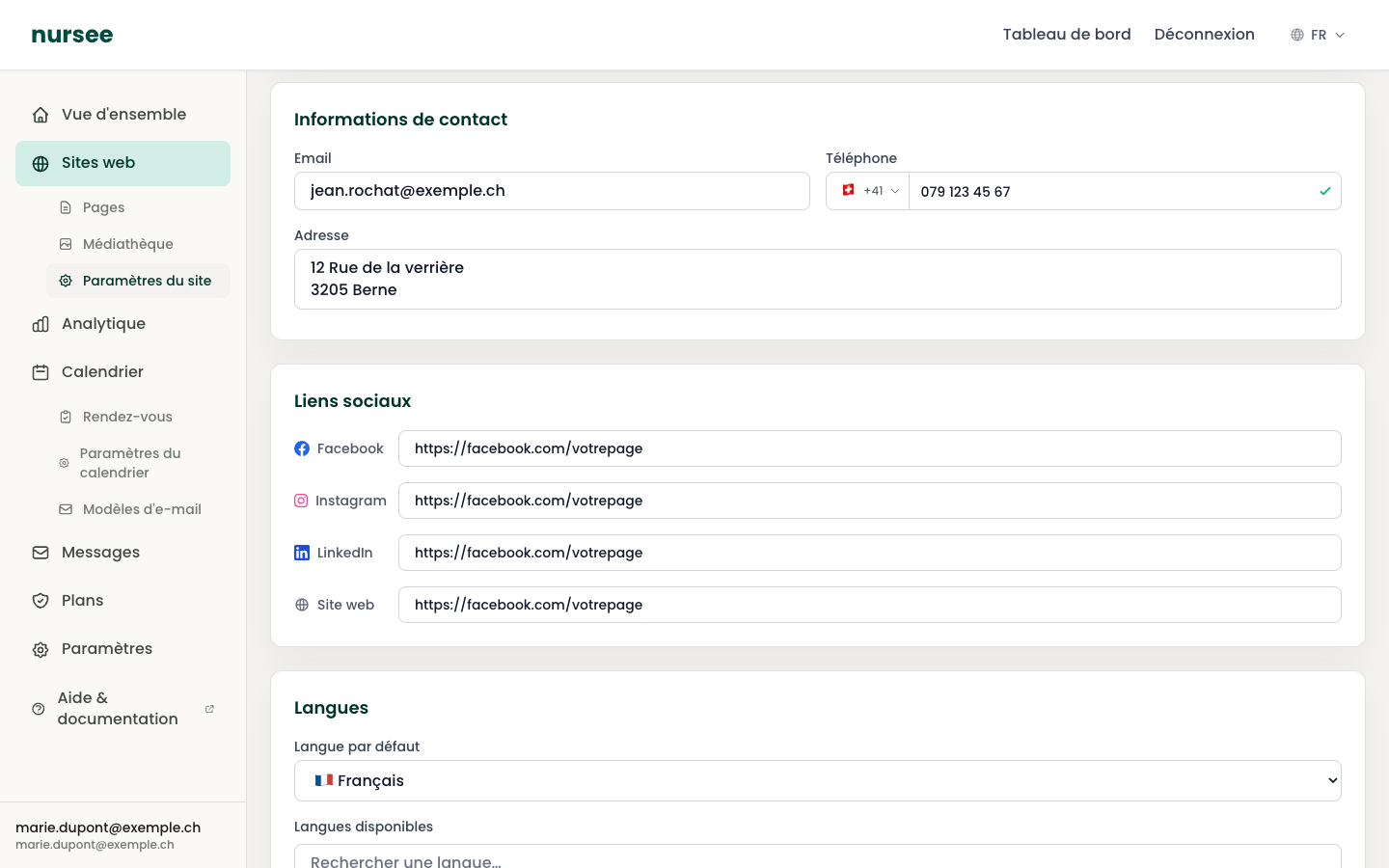This screenshot has width=1389, height=868.
Task: Click the Swiss flag in phone field
Action: tap(848, 190)
